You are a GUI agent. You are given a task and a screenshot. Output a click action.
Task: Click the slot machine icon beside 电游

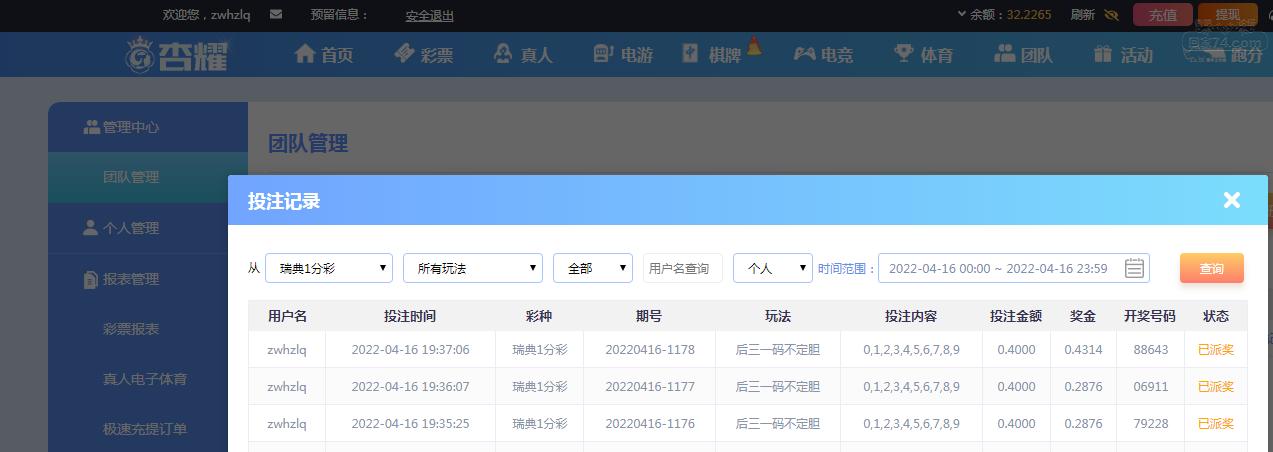point(603,54)
